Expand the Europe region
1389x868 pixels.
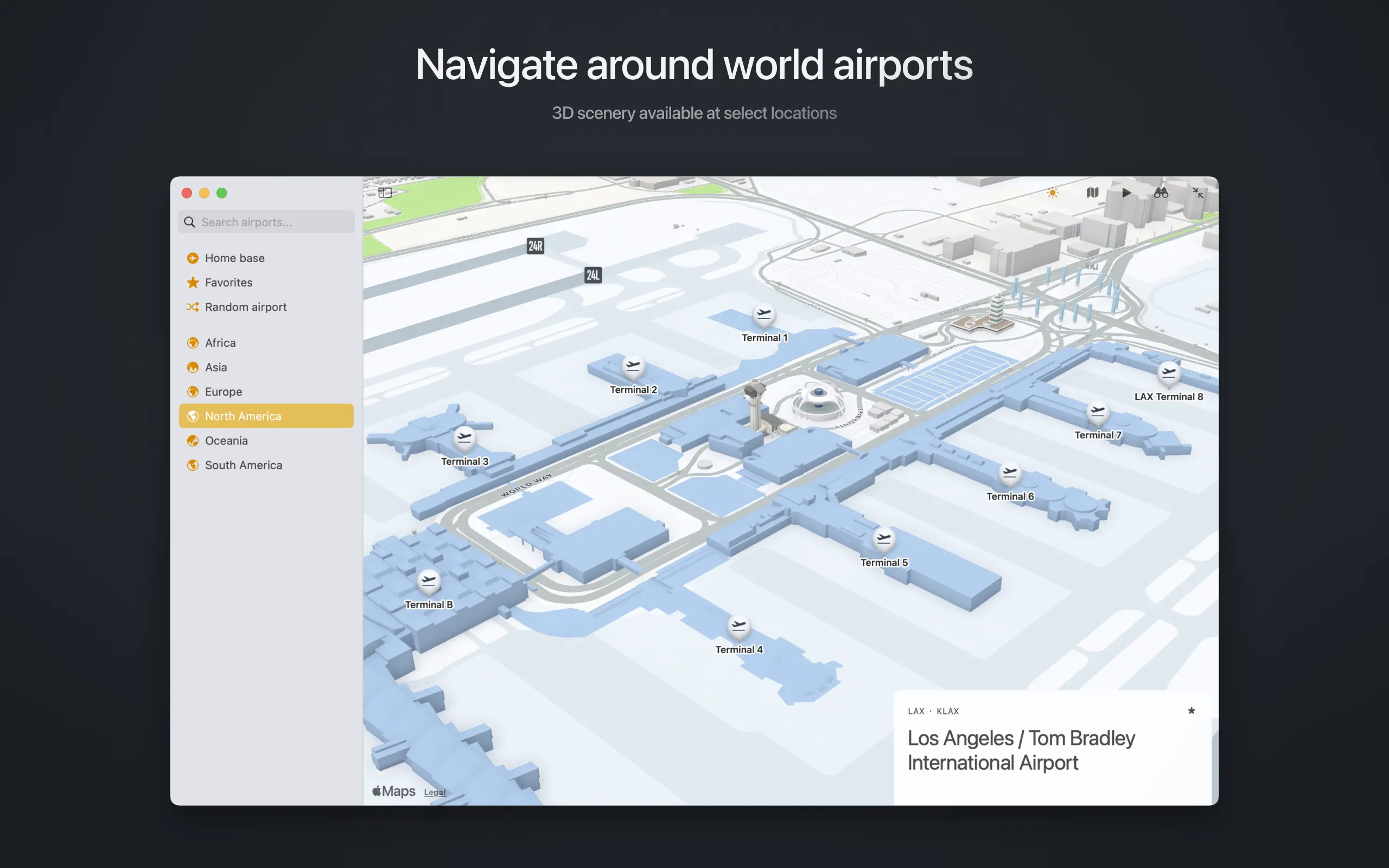[224, 392]
